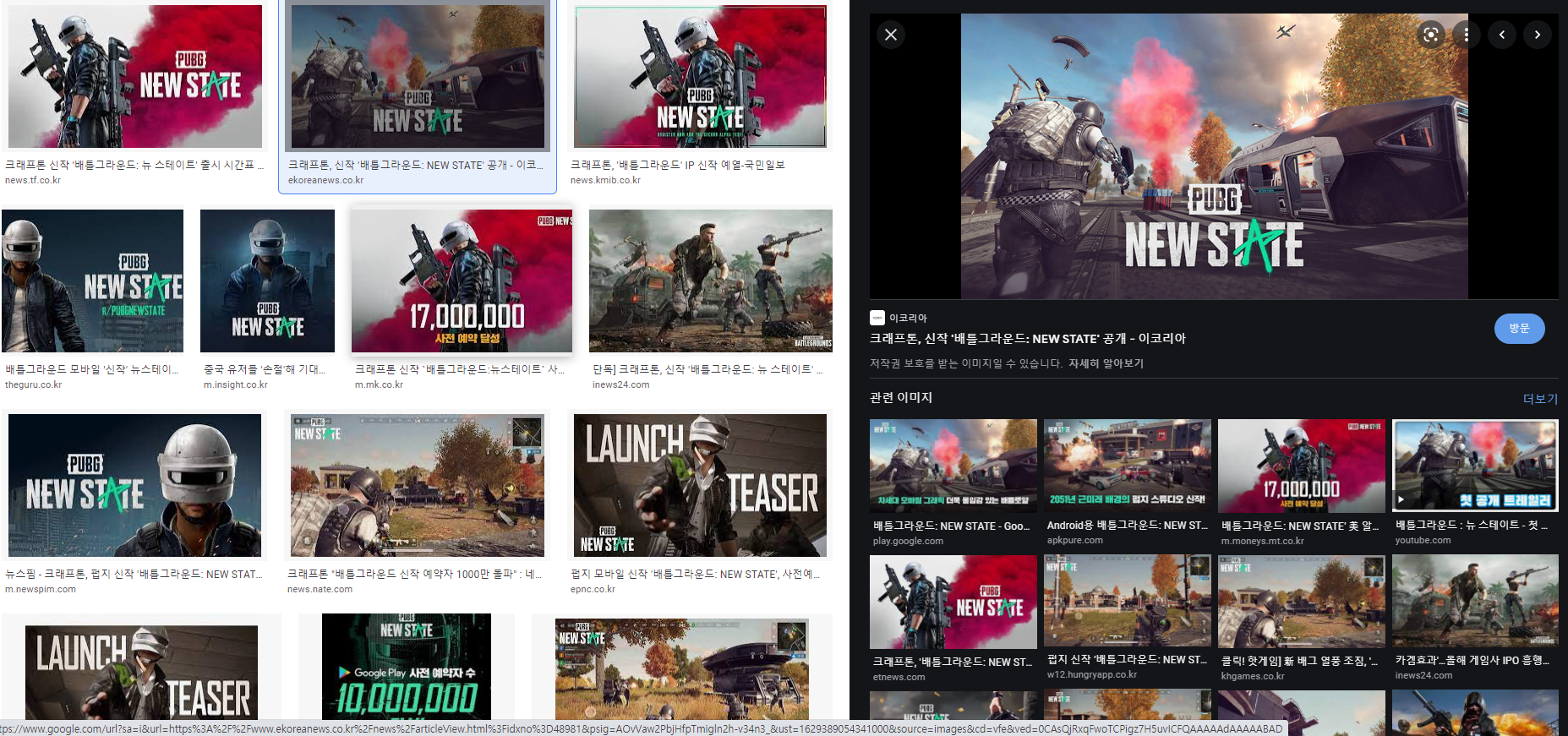Click the etnews.com related source text
1568x736 pixels.
click(x=899, y=677)
